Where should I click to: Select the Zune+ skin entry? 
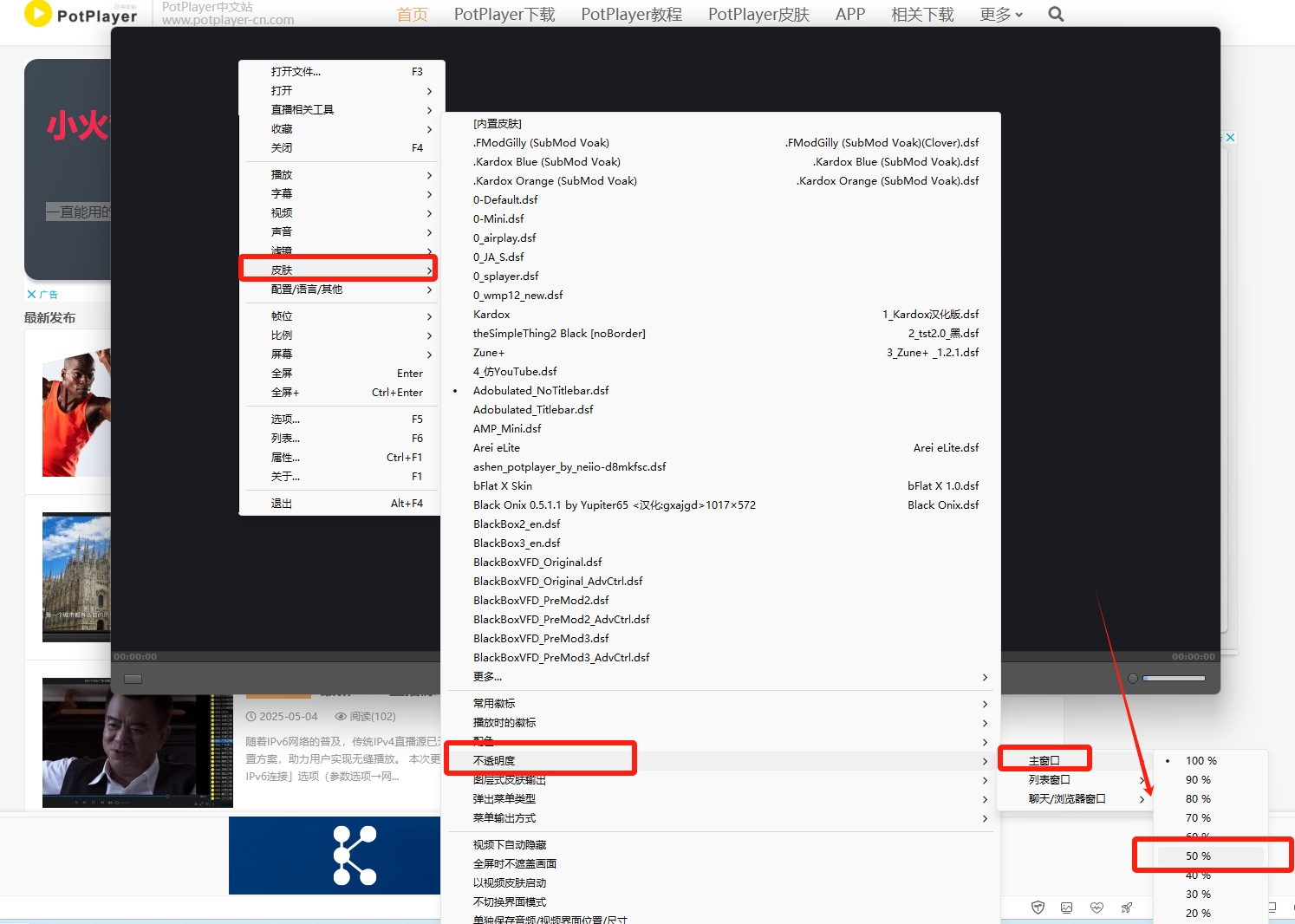(719, 353)
